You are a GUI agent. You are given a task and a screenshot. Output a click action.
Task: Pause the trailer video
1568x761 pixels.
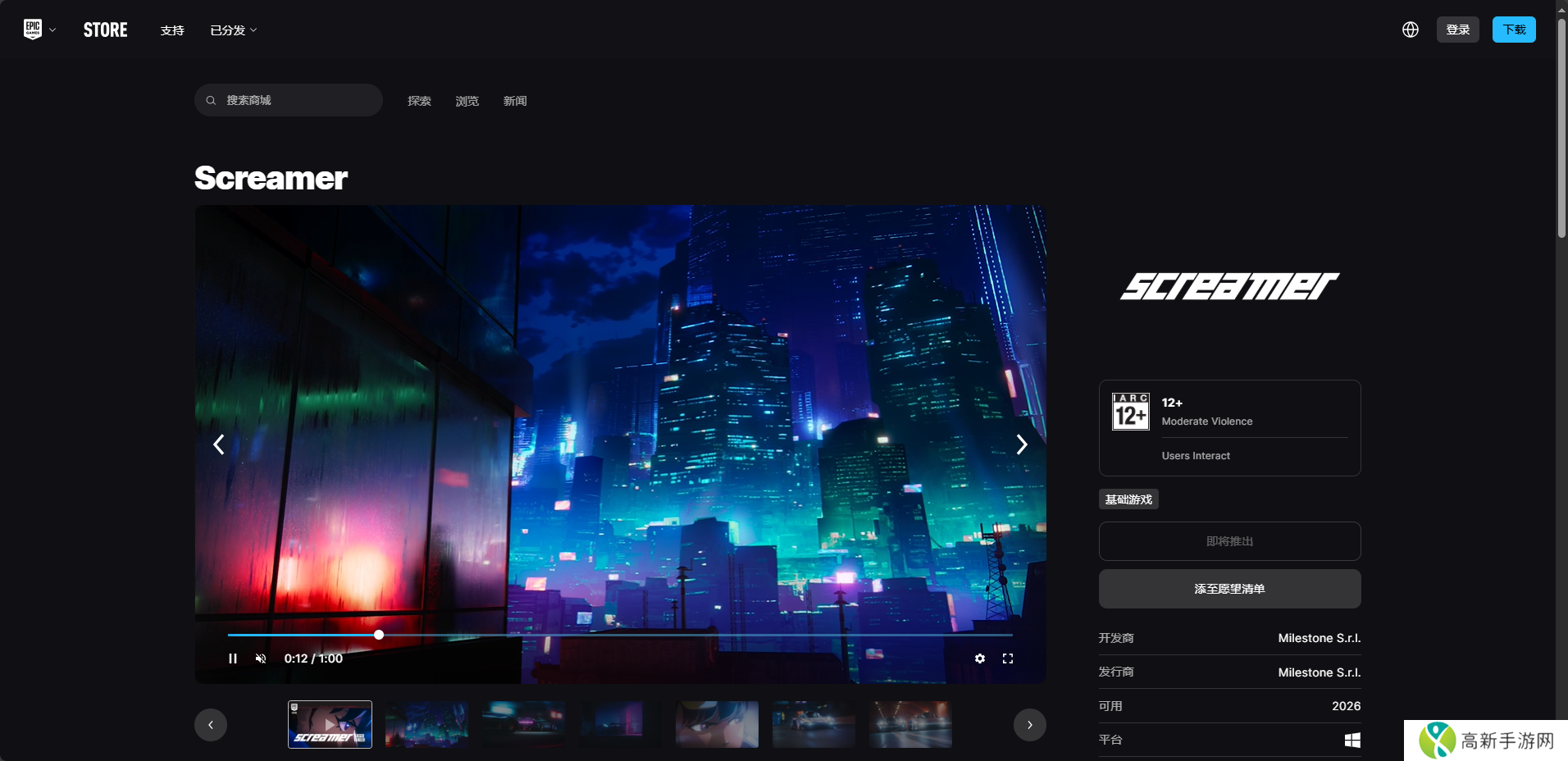pos(233,658)
